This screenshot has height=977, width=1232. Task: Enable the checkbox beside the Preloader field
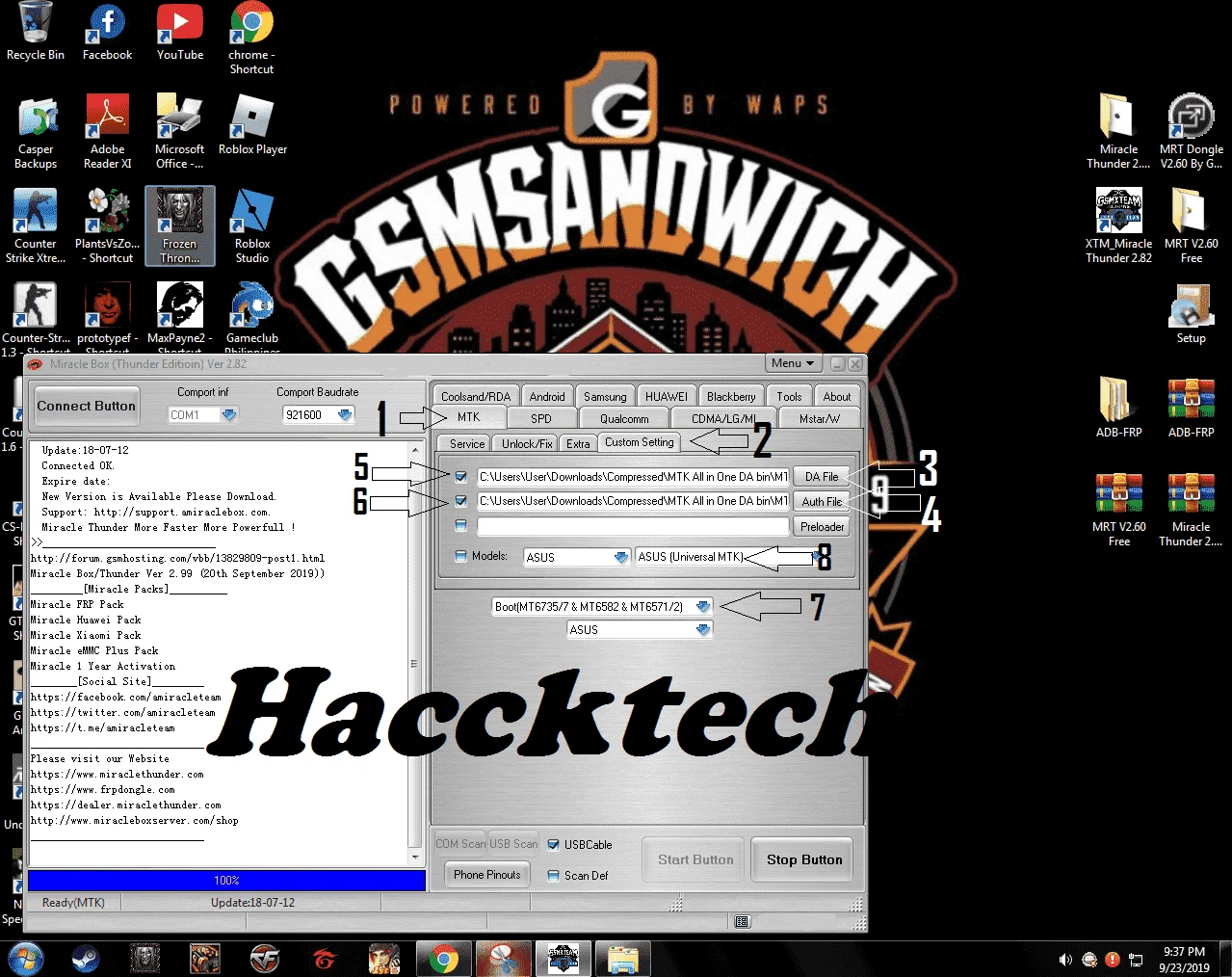point(460,526)
